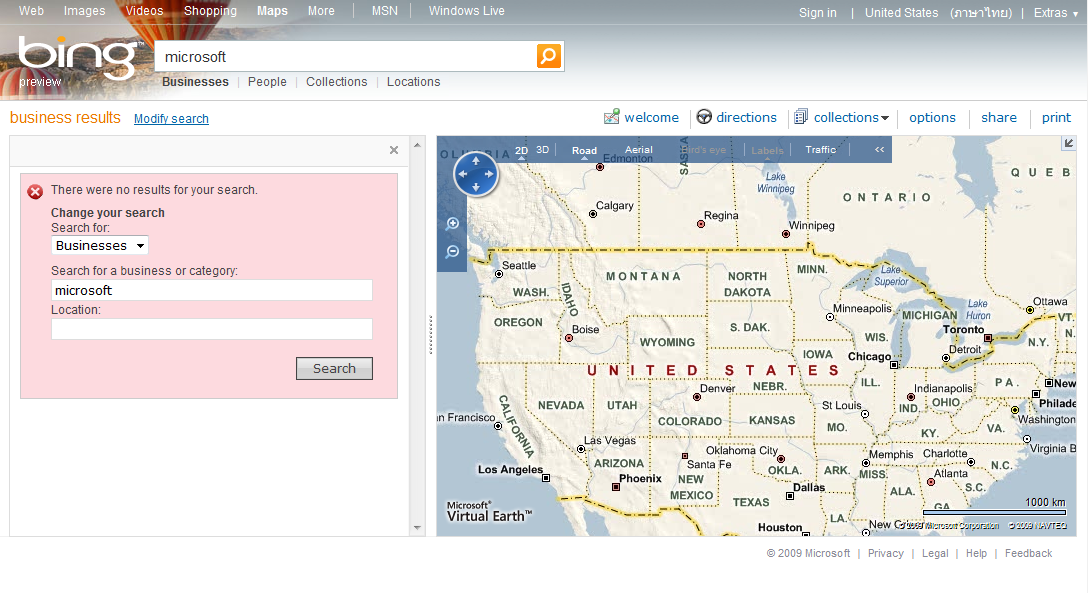Open the Maps tab
1088x593 pixels.
coord(272,11)
